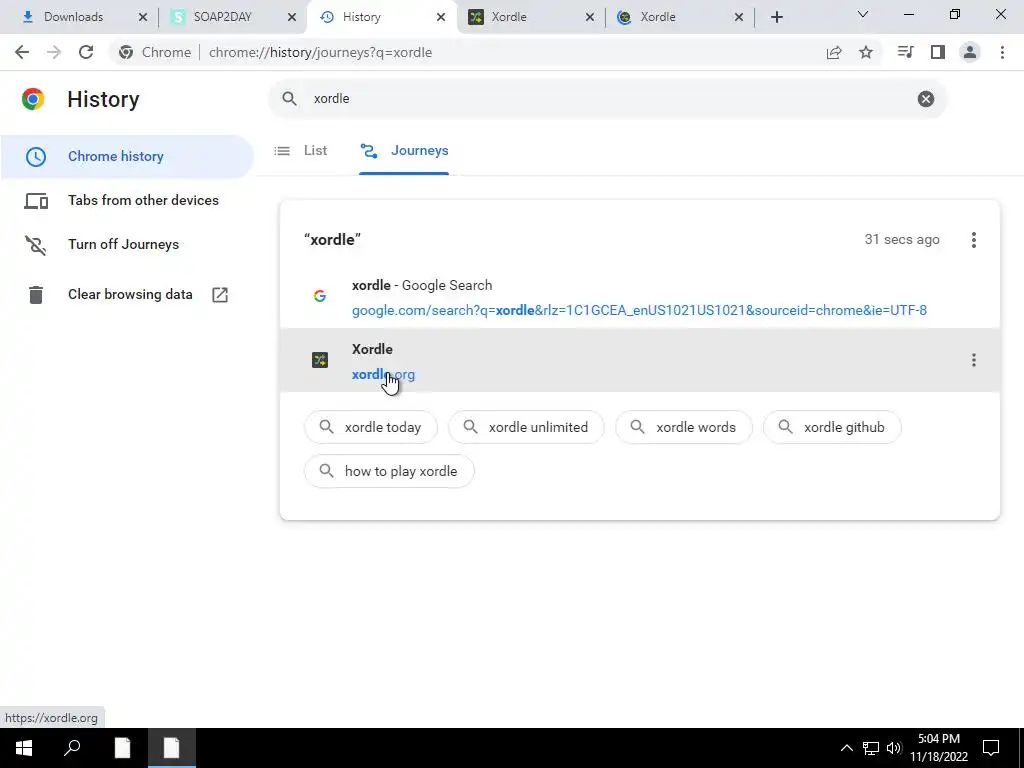Click the active file icon in taskbar

click(172, 748)
